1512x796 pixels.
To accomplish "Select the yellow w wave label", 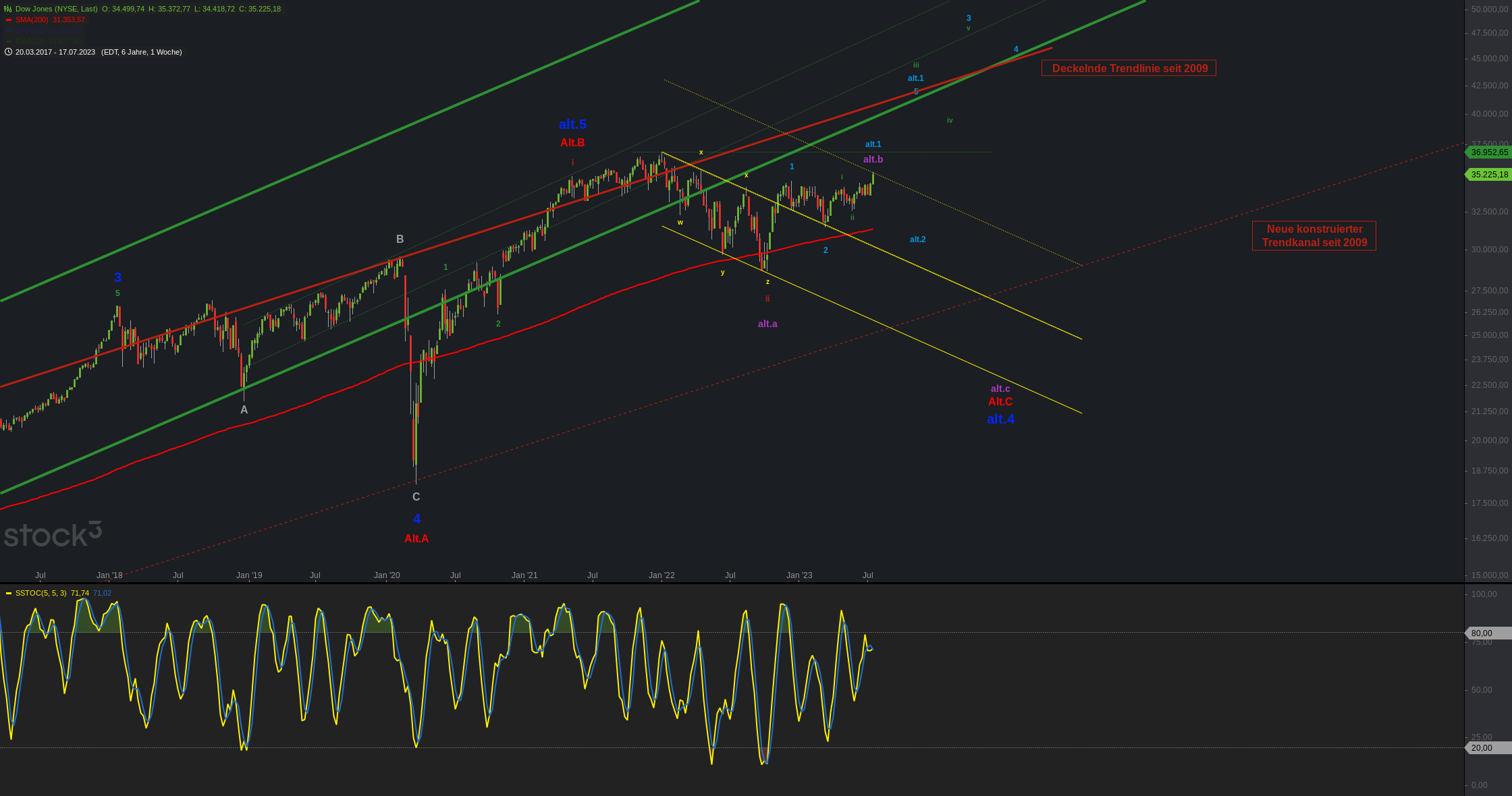I will point(680,223).
